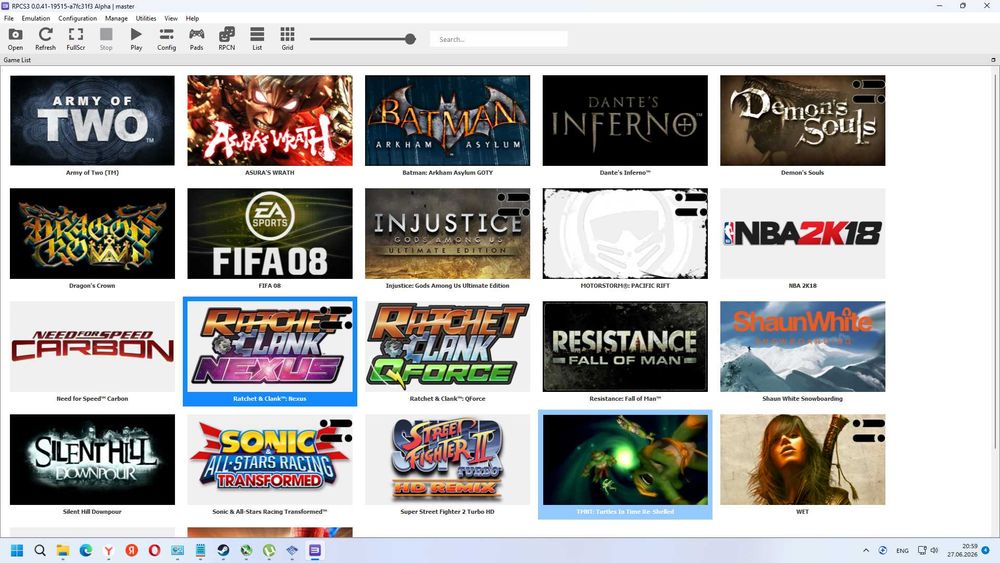1000x563 pixels.
Task: Select Ratchet & Clank Nexus cover
Action: [x=270, y=346]
